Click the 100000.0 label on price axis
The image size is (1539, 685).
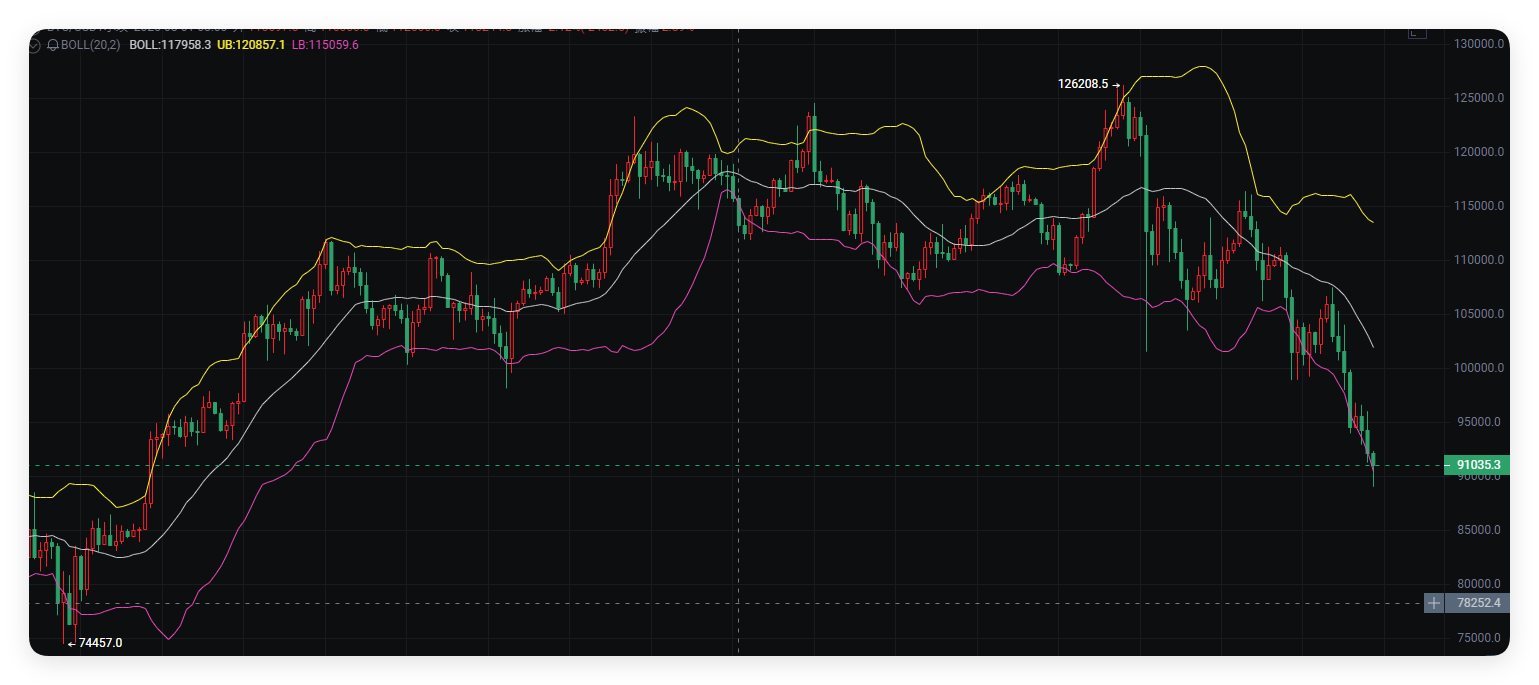[x=1480, y=368]
